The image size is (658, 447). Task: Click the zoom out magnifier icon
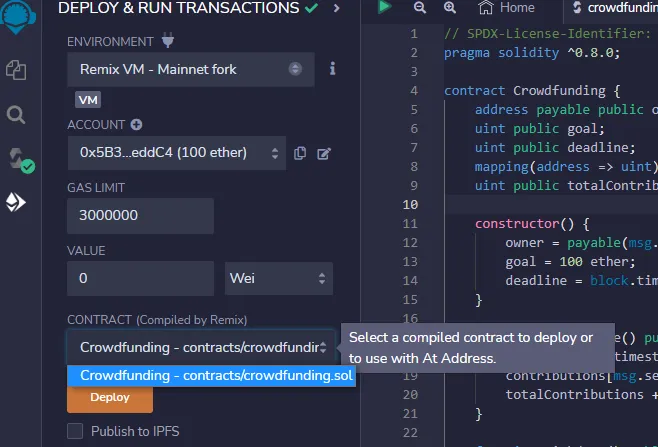click(x=419, y=8)
